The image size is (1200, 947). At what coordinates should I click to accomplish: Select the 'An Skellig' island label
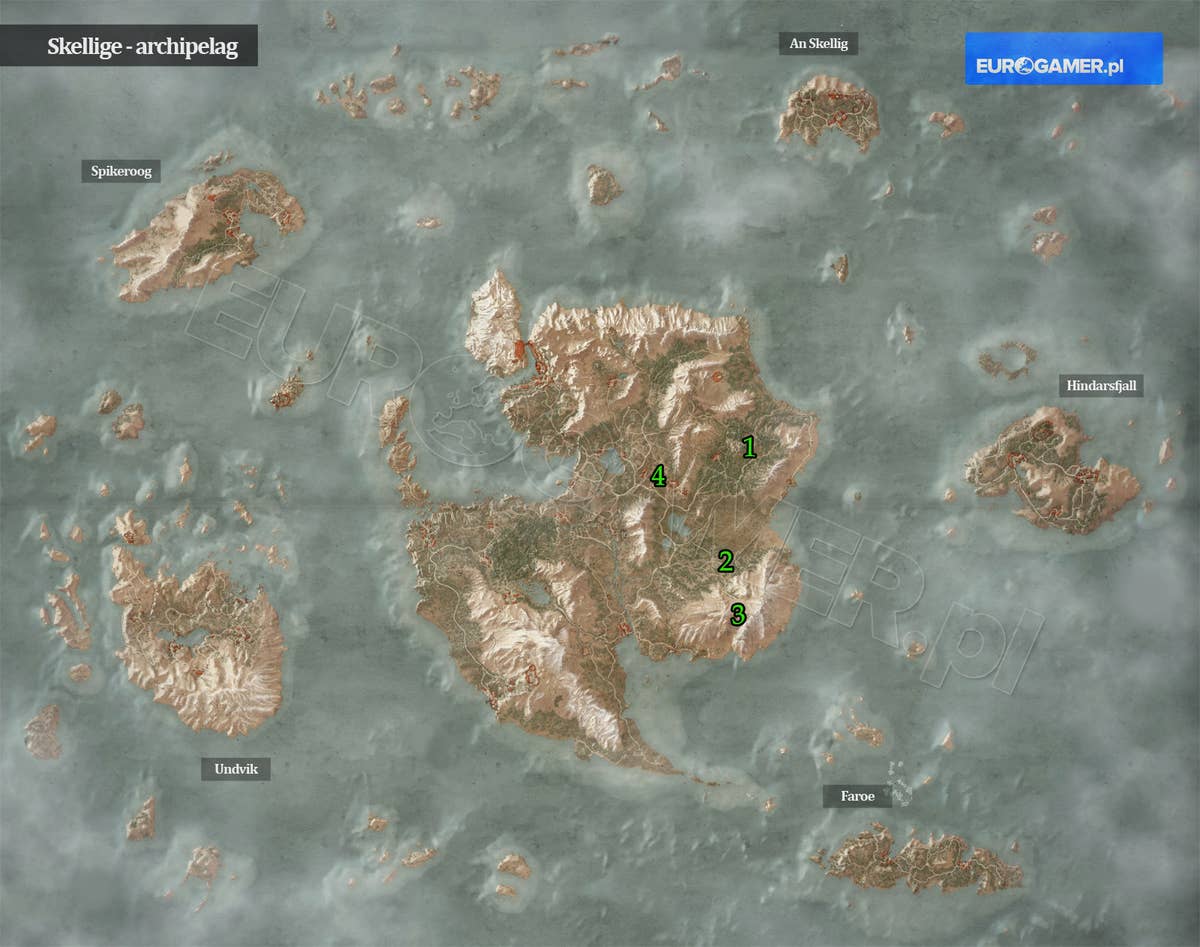click(818, 43)
